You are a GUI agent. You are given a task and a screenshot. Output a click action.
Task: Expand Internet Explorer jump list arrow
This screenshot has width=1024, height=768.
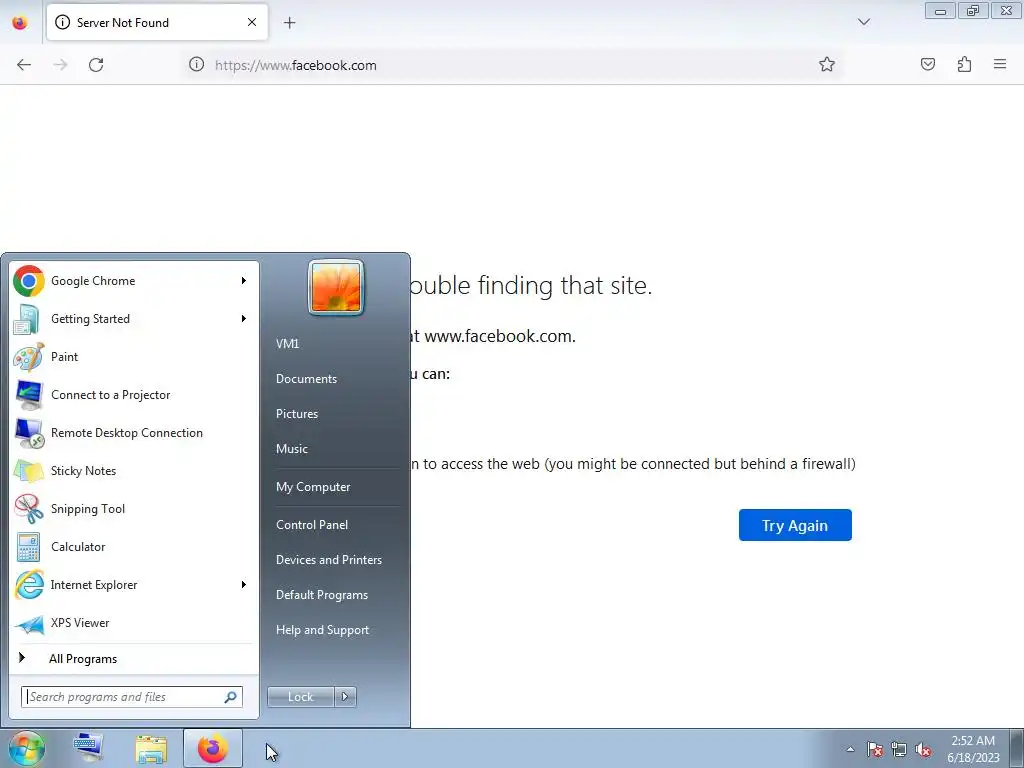tap(244, 584)
